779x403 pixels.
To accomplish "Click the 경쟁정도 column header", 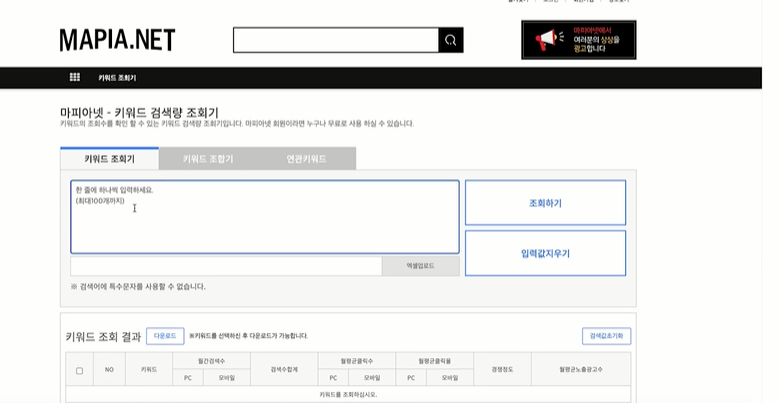I will (502, 369).
